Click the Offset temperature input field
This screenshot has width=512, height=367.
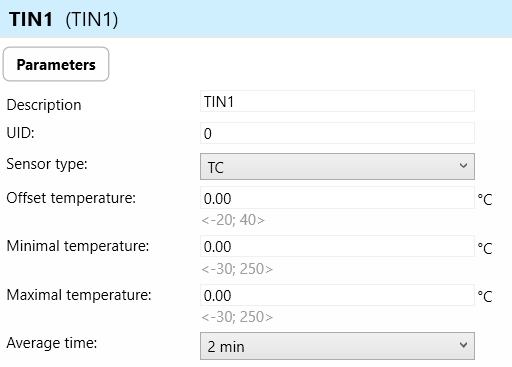tap(337, 198)
